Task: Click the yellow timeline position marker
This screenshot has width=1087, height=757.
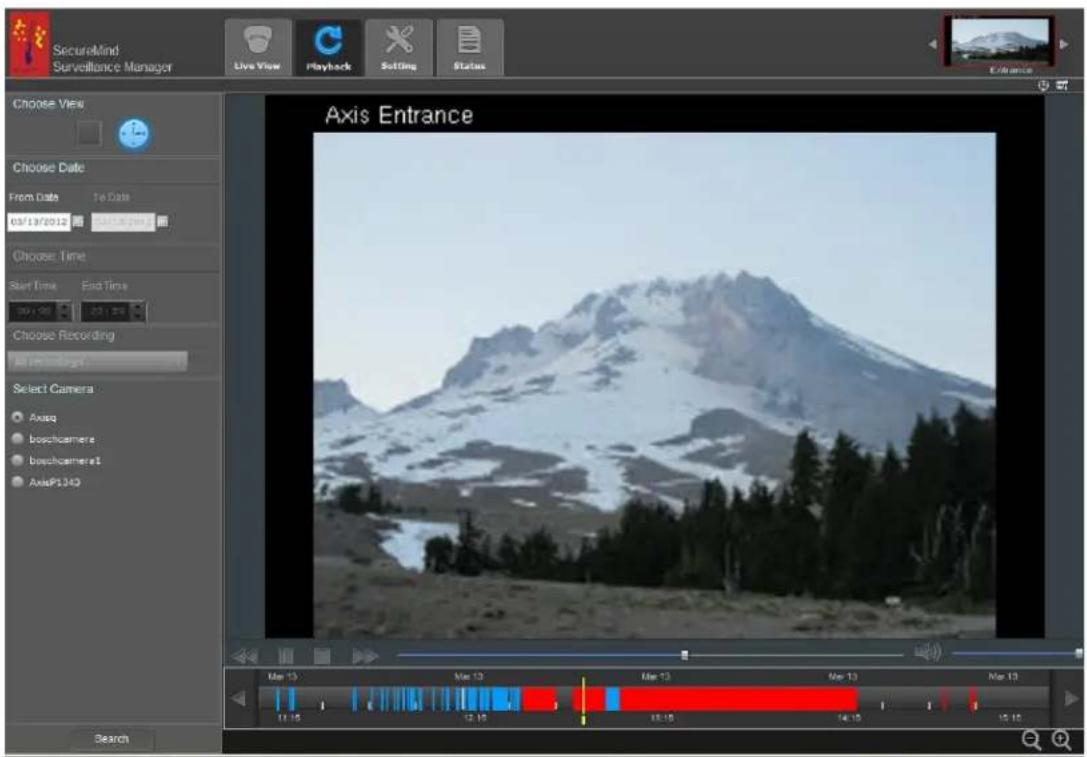Action: coord(583,701)
